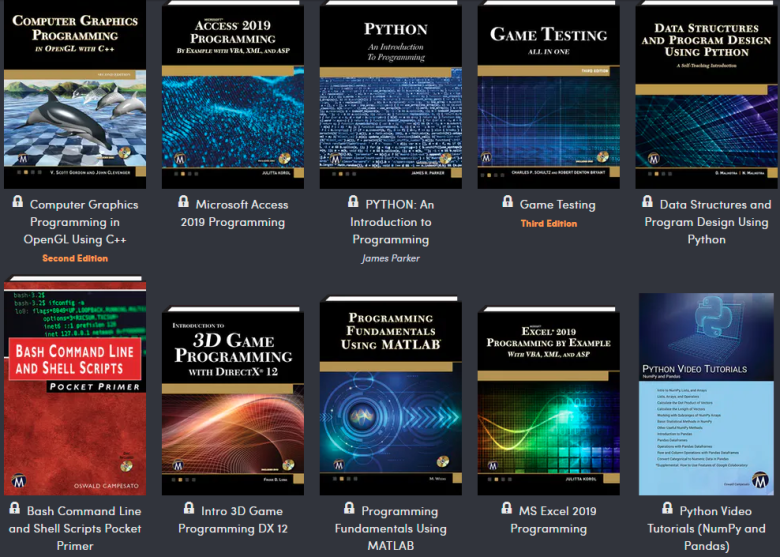Image resolution: width=780 pixels, height=557 pixels.
Task: Open the 3D Game Programming with DirectX 12 cover
Action: click(233, 401)
